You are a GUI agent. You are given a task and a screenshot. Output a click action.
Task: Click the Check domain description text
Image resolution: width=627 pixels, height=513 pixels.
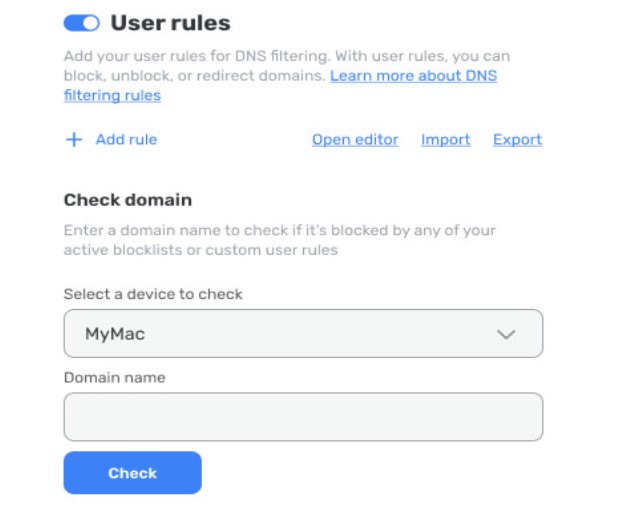(x=280, y=240)
